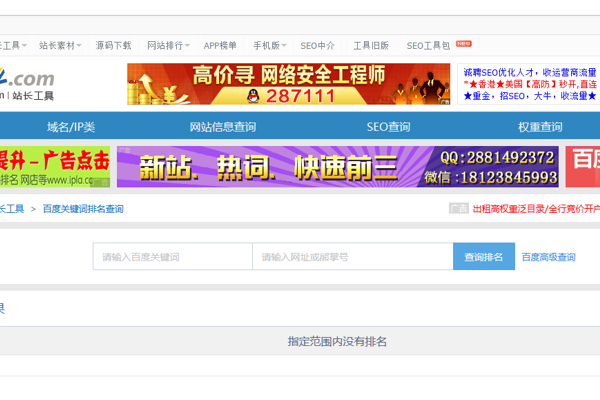Click the 指定范围内没有排名 result message
This screenshot has width=600, height=400.
click(337, 341)
